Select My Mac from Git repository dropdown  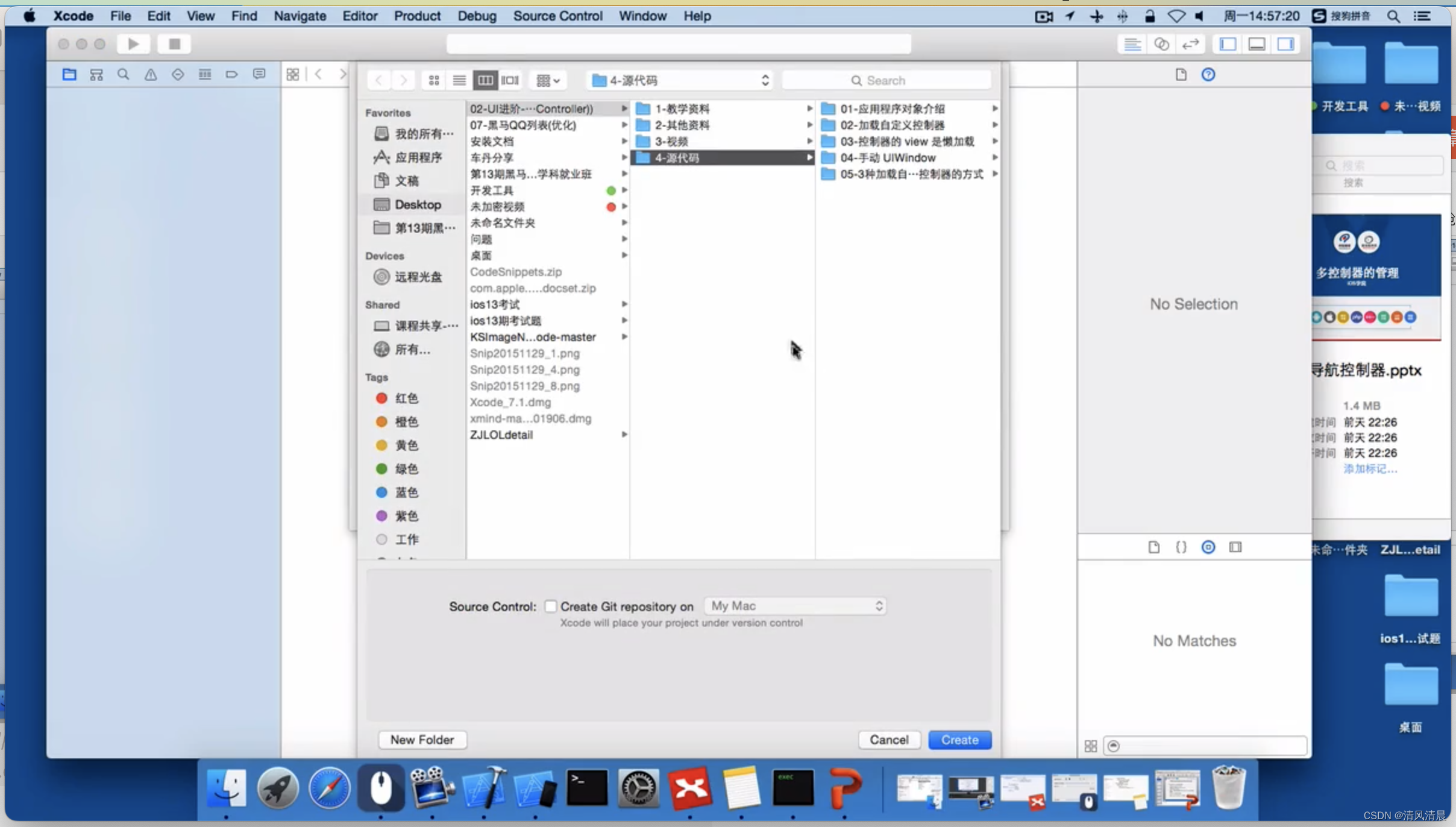795,606
